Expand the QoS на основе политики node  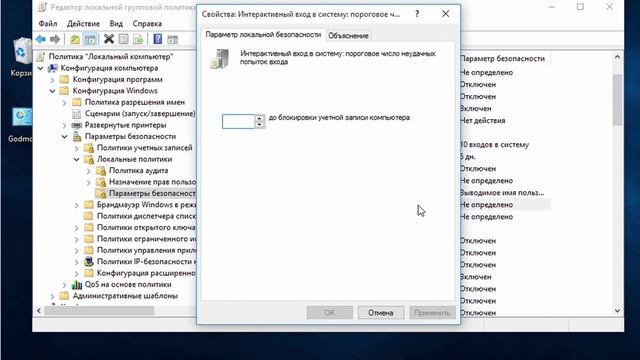[64, 284]
